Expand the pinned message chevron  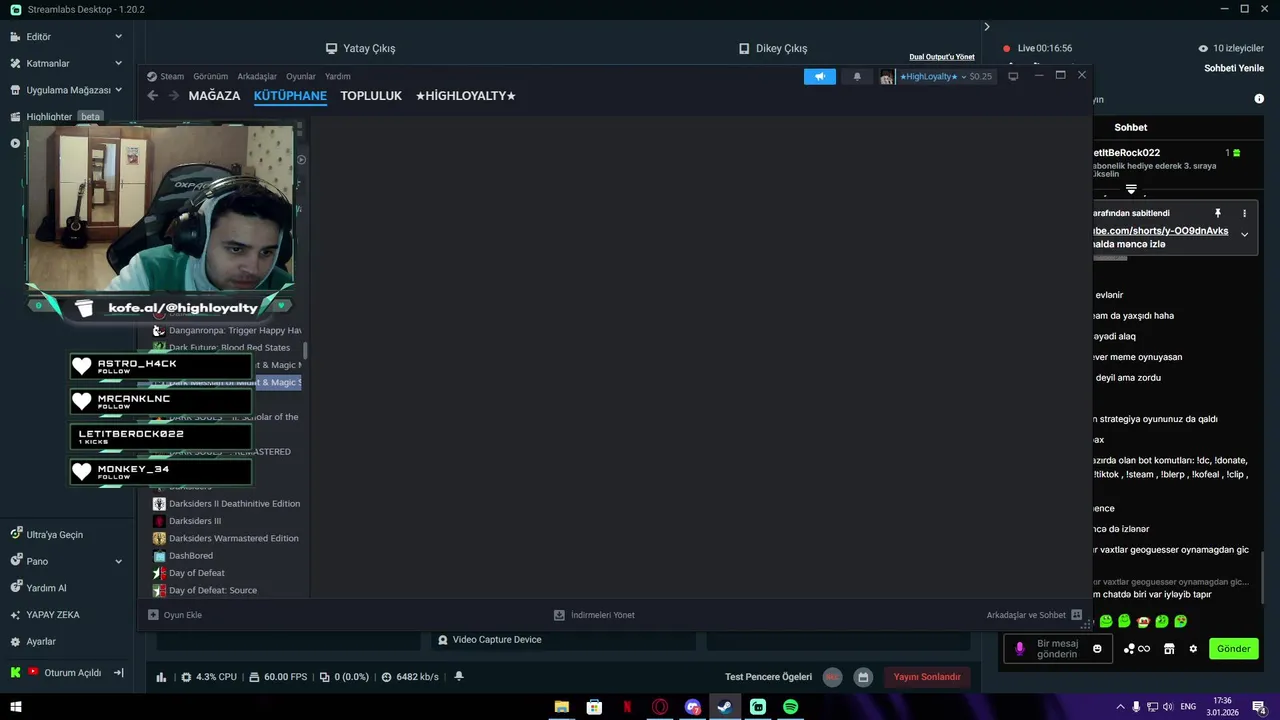(1244, 234)
